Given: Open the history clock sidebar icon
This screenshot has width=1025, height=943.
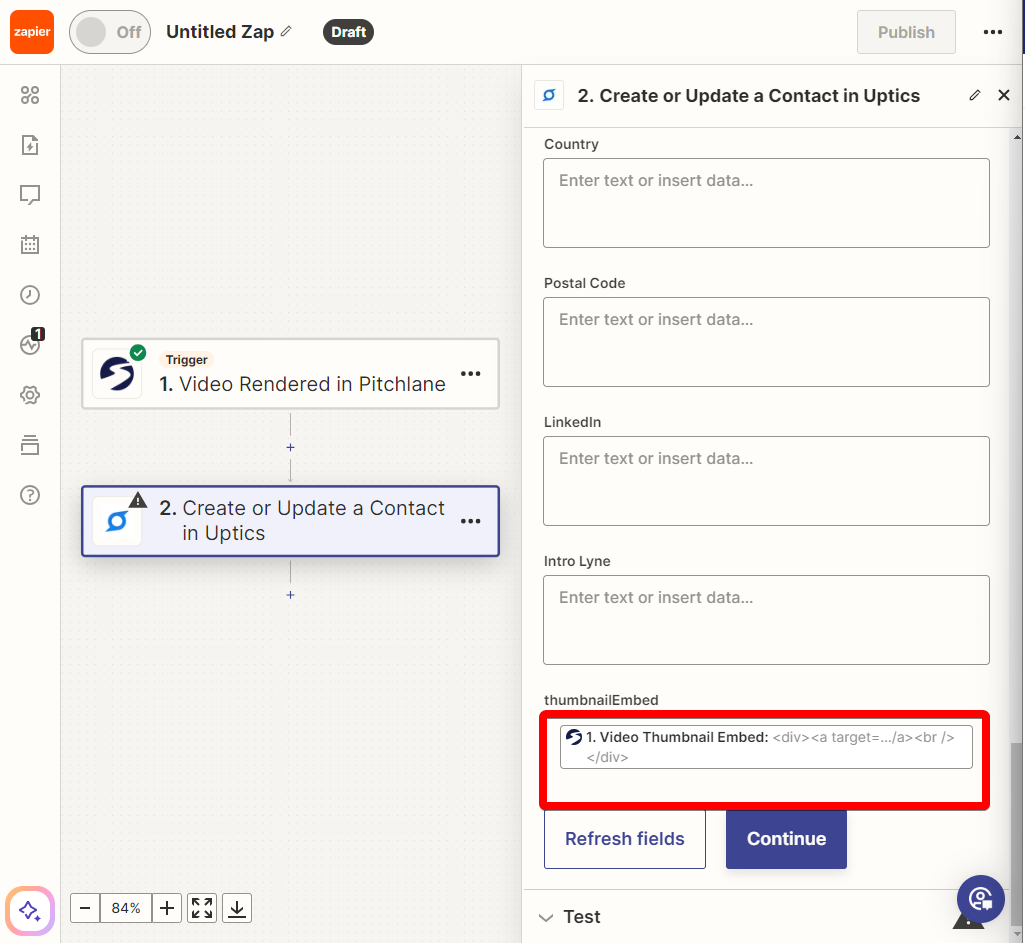Looking at the screenshot, I should (30, 295).
